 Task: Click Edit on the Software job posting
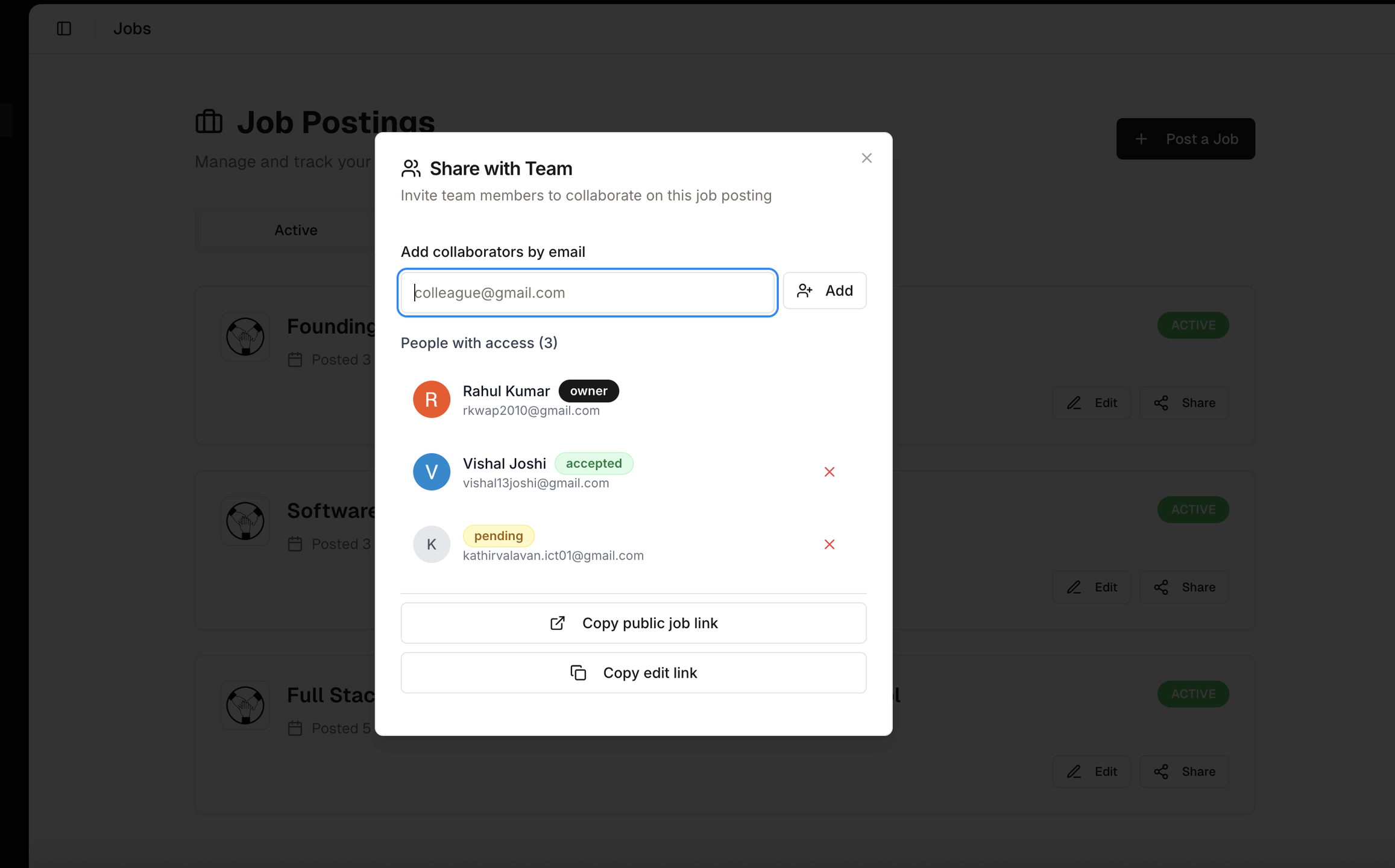(x=1092, y=587)
